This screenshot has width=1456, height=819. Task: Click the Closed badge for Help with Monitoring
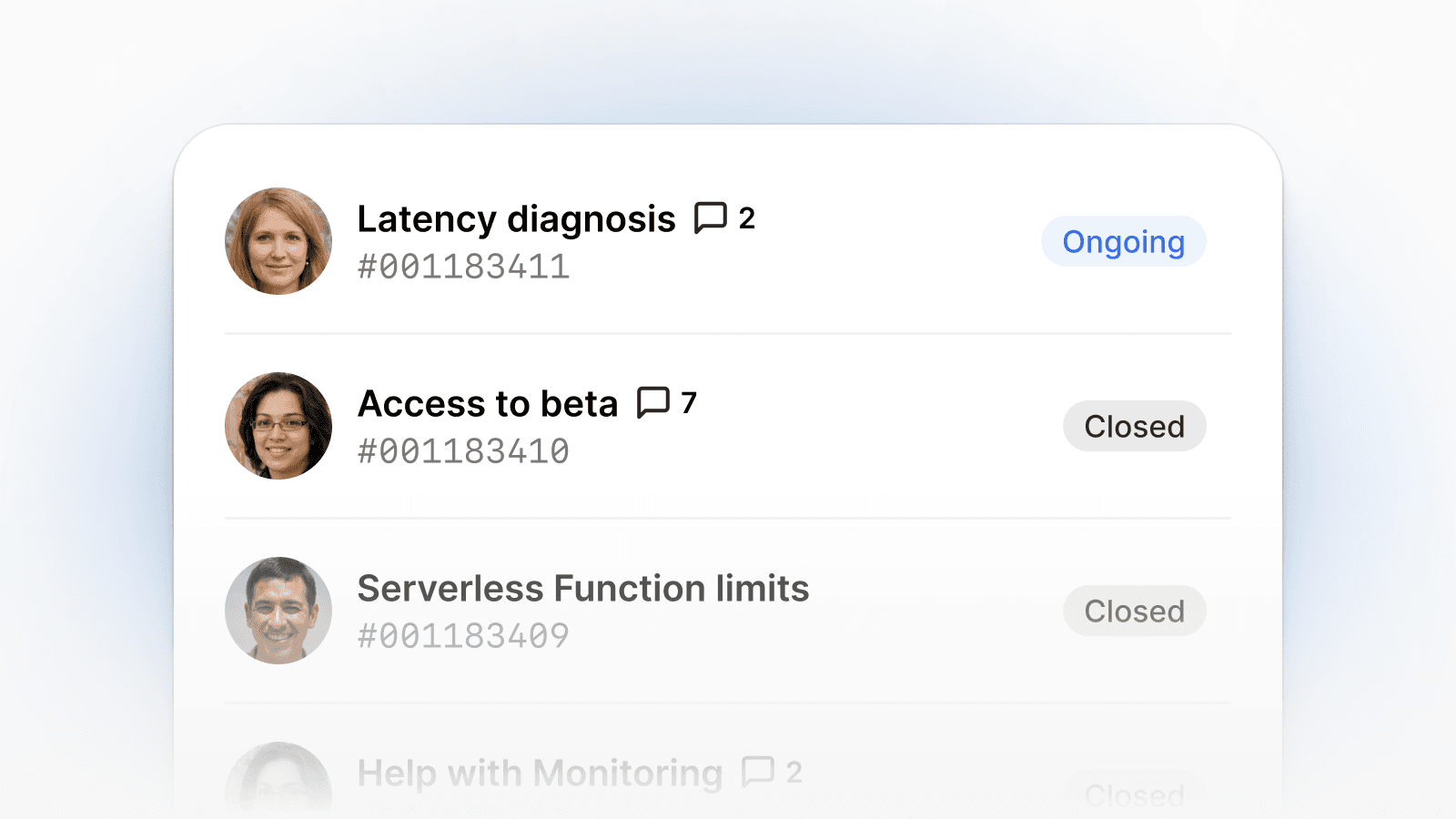point(1134,795)
